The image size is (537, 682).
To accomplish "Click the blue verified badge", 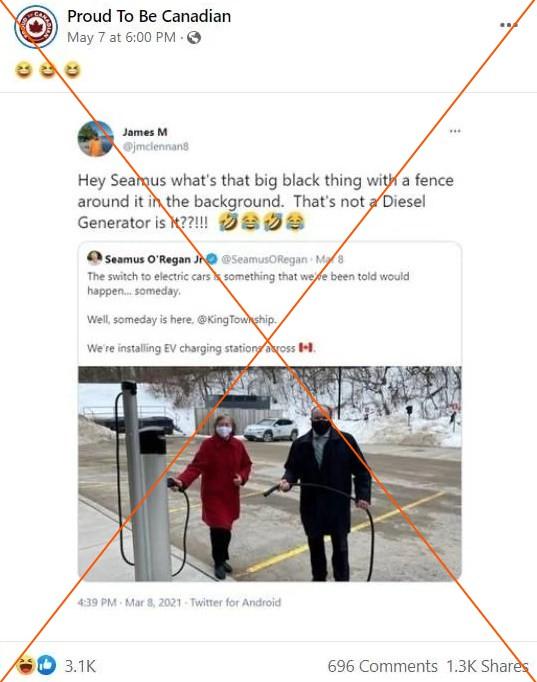I will 211,259.
